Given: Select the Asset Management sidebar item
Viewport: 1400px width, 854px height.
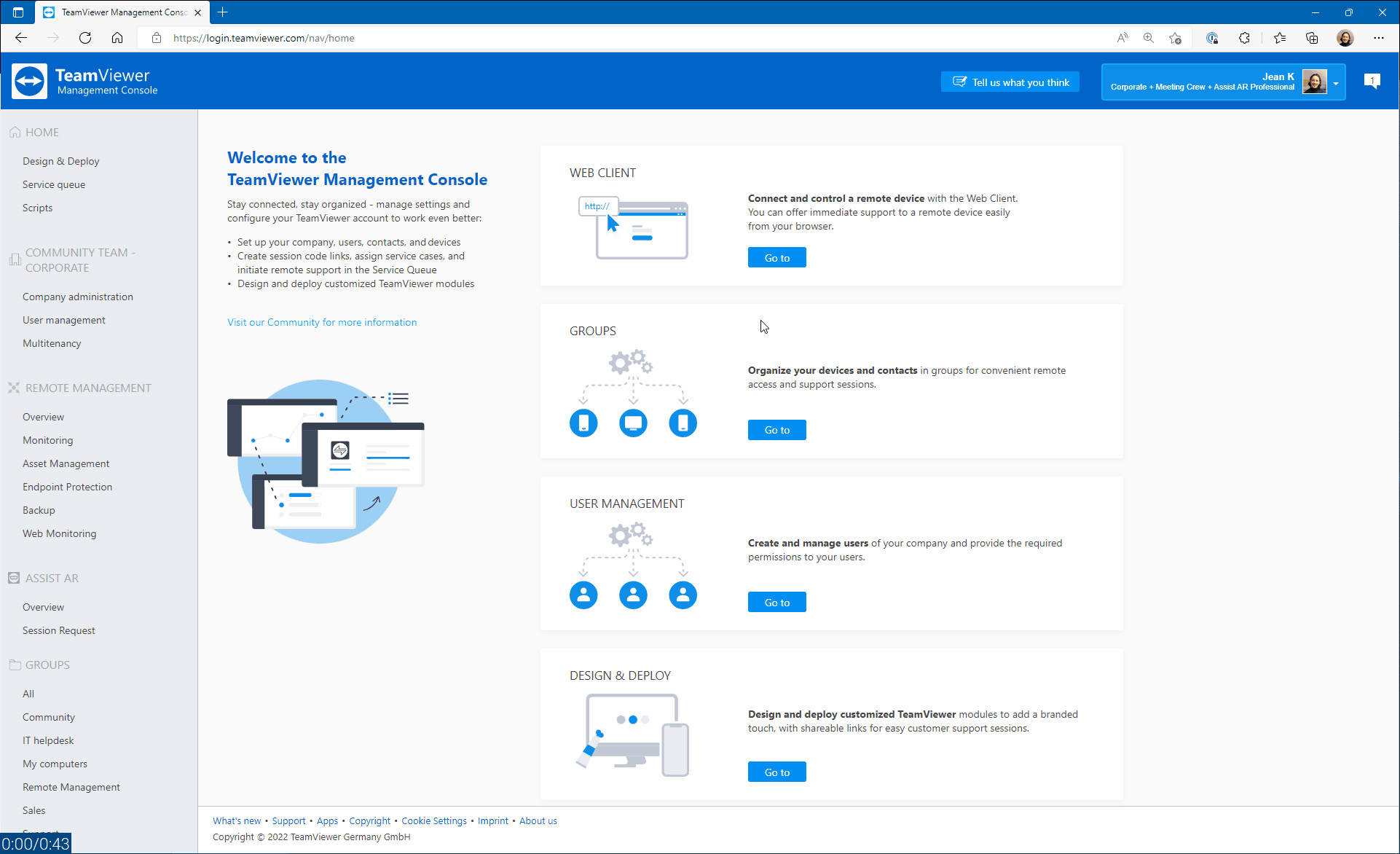Looking at the screenshot, I should point(65,463).
